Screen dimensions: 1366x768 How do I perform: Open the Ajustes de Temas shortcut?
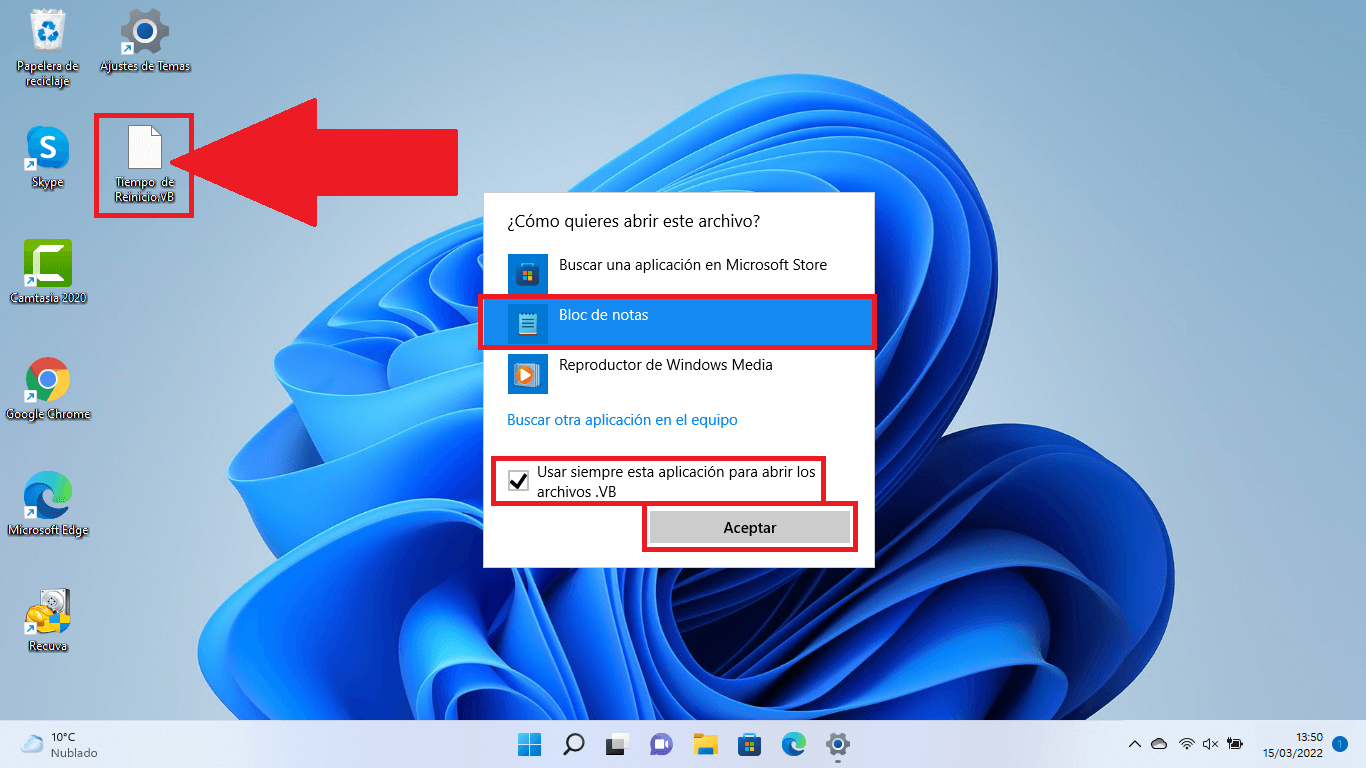[145, 41]
